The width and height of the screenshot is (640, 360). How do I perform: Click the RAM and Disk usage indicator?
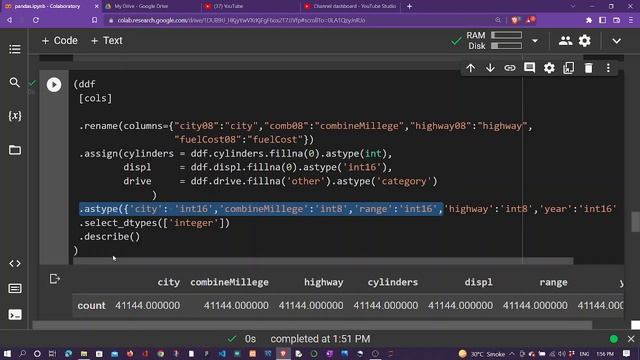pos(494,41)
